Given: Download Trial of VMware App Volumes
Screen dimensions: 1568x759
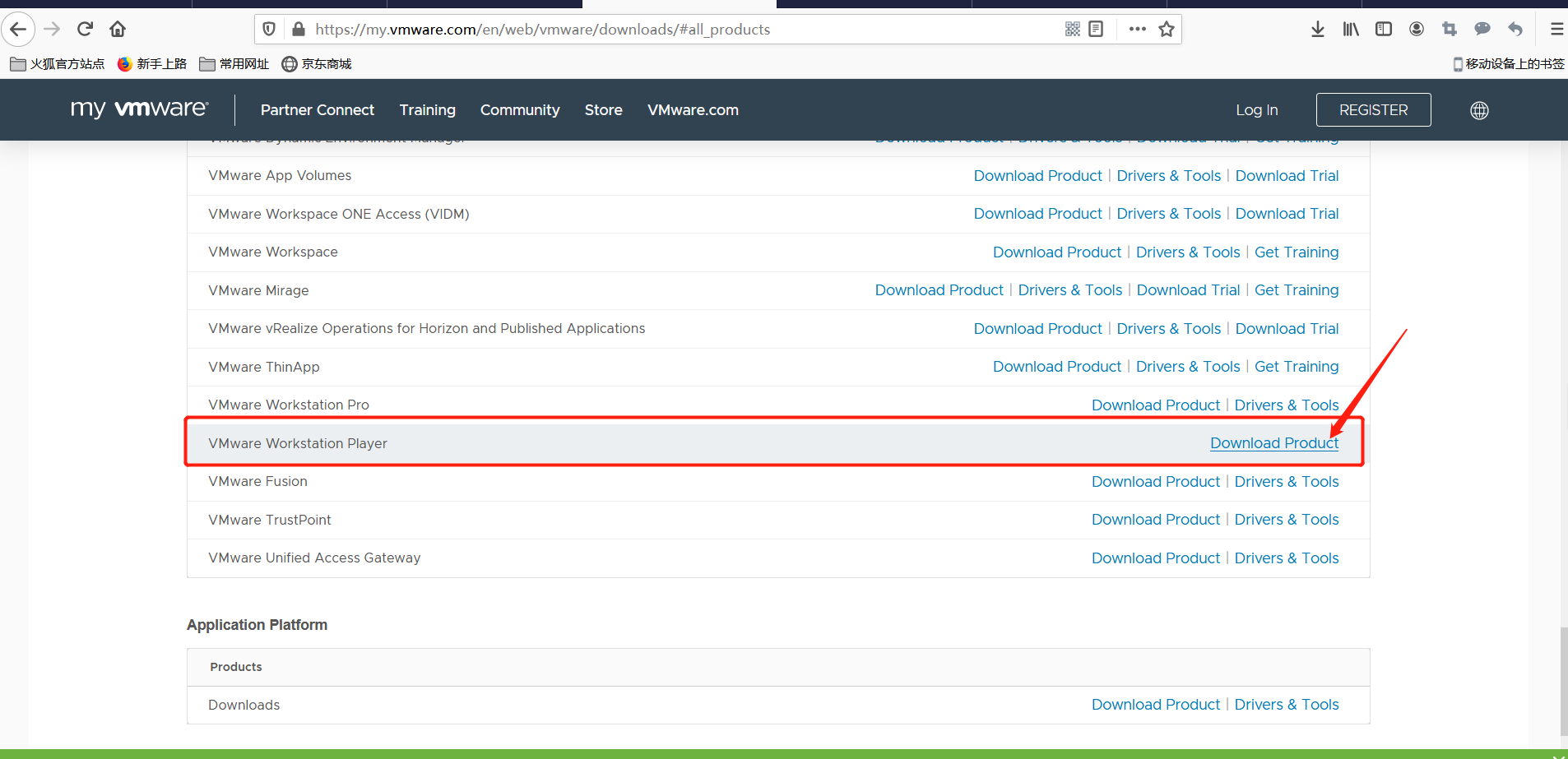Looking at the screenshot, I should (1287, 176).
